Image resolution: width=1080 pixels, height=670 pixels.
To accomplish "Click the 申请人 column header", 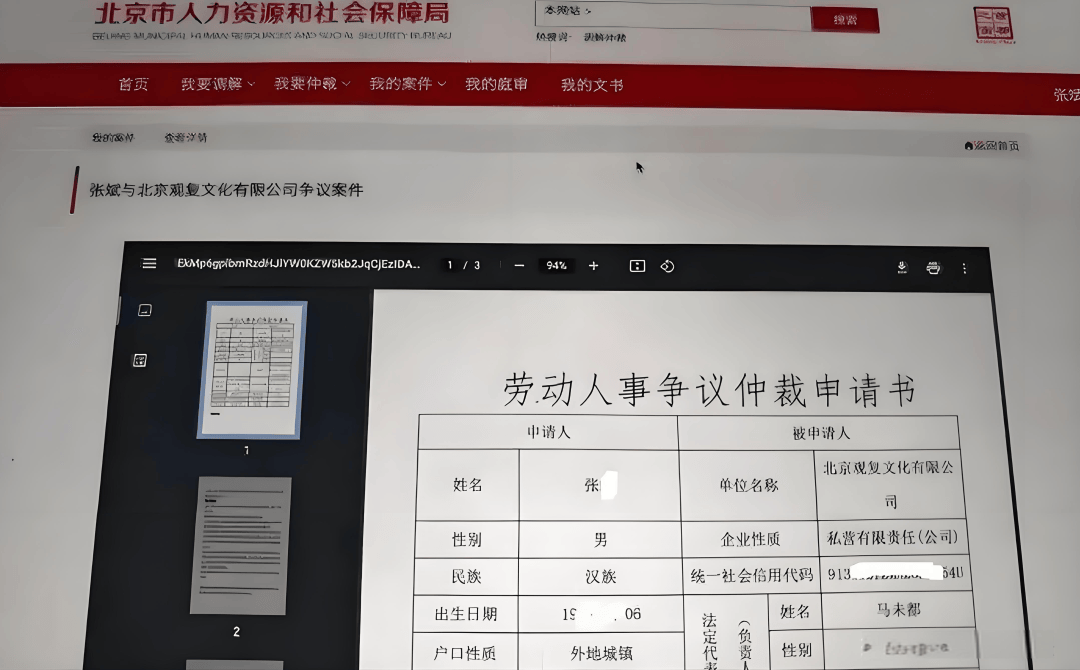I will point(548,432).
